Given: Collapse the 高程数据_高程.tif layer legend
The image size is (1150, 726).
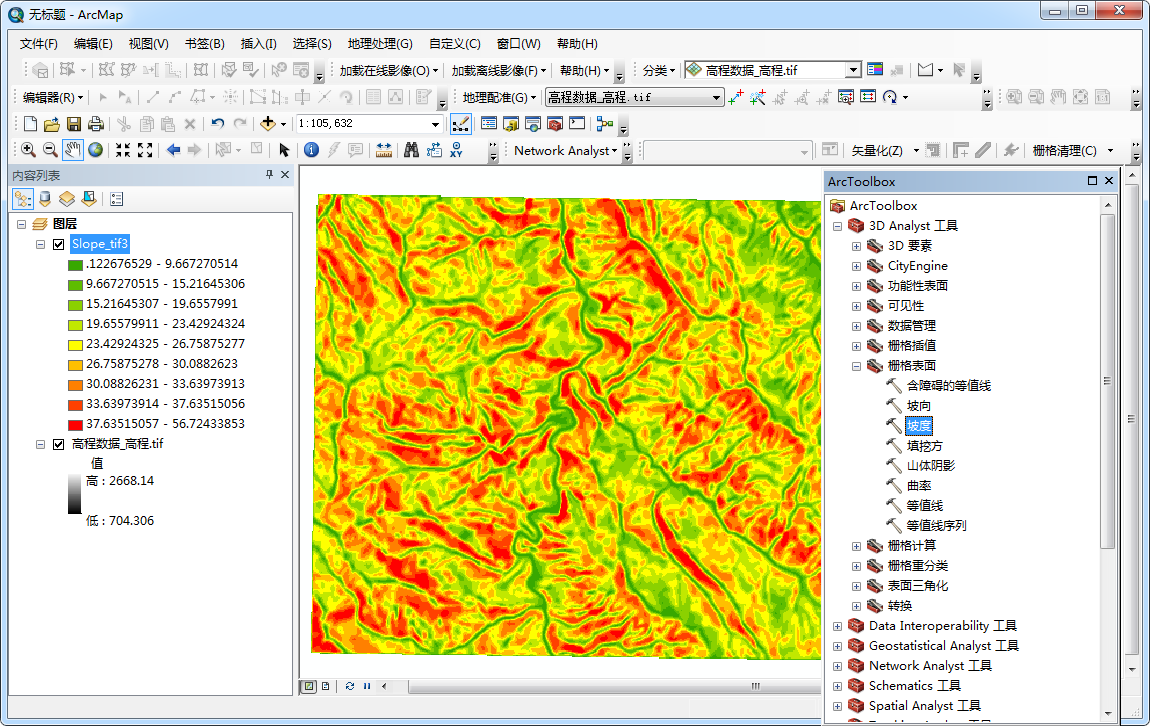Looking at the screenshot, I should click(40, 444).
